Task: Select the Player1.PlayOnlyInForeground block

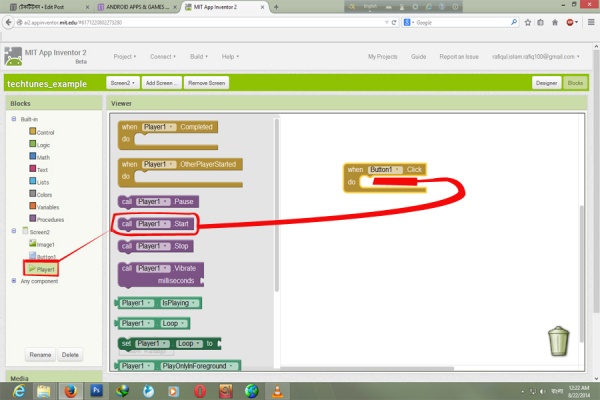Action: (x=178, y=366)
